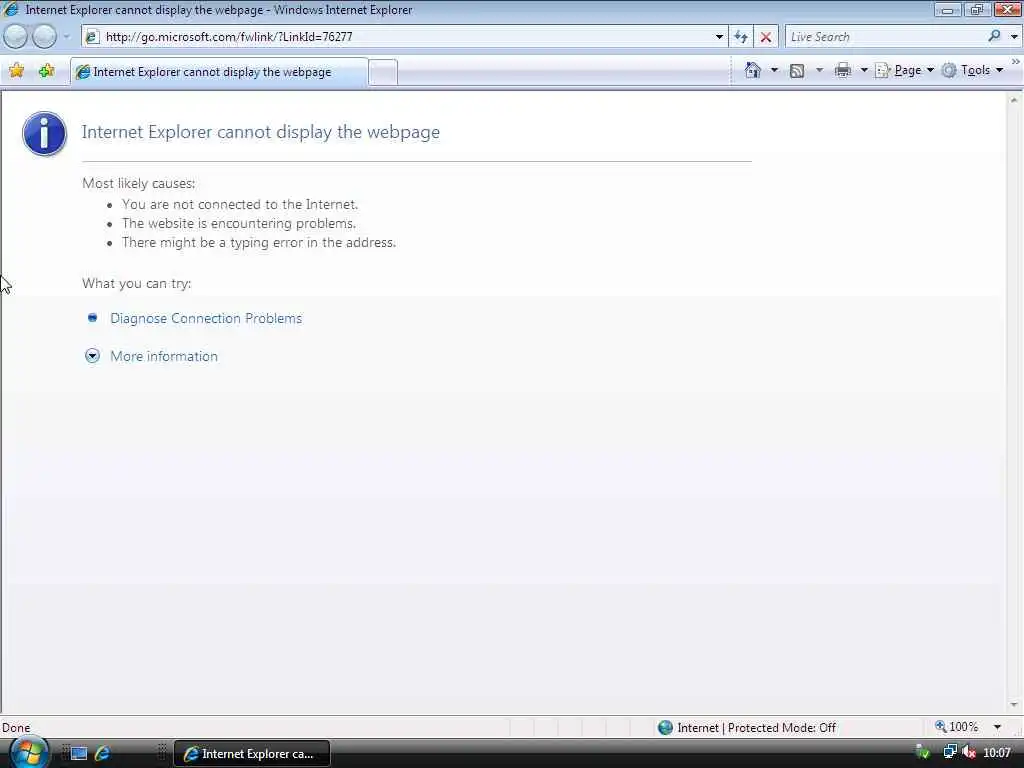Select the 'Internet Explorer cannot display' tab
Image resolution: width=1024 pixels, height=768 pixels.
pyautogui.click(x=219, y=72)
